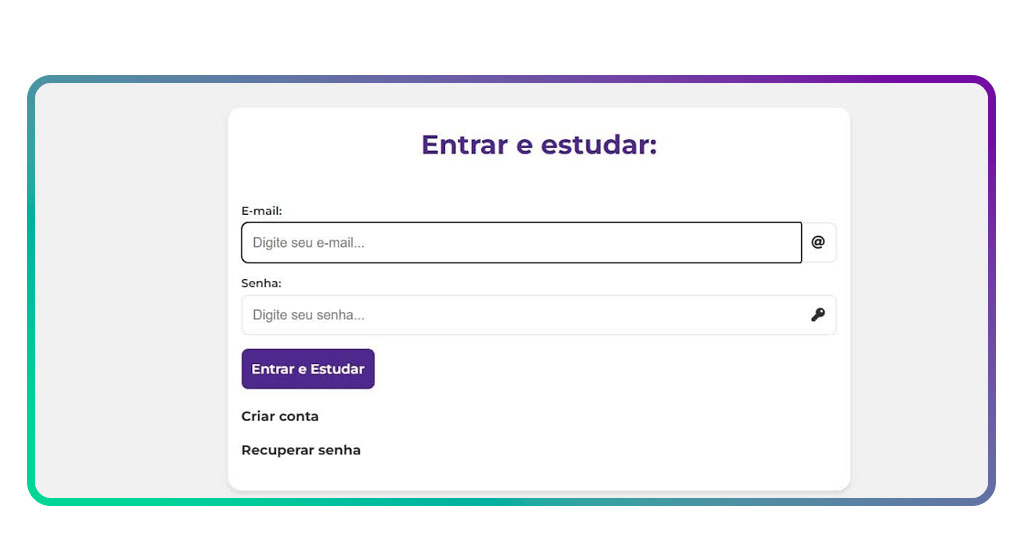Click the key icon in the password field

coord(818,315)
